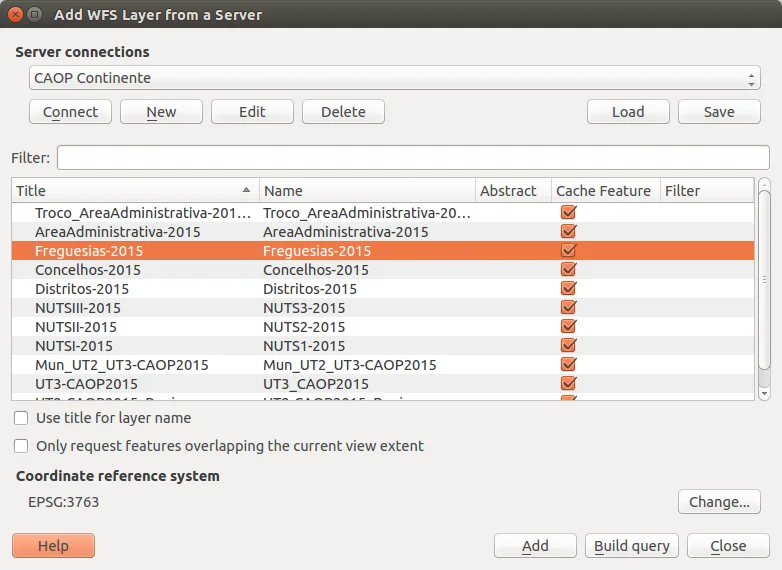Click the layer list vertical scrollbar
This screenshot has height=570, width=782.
764,290
